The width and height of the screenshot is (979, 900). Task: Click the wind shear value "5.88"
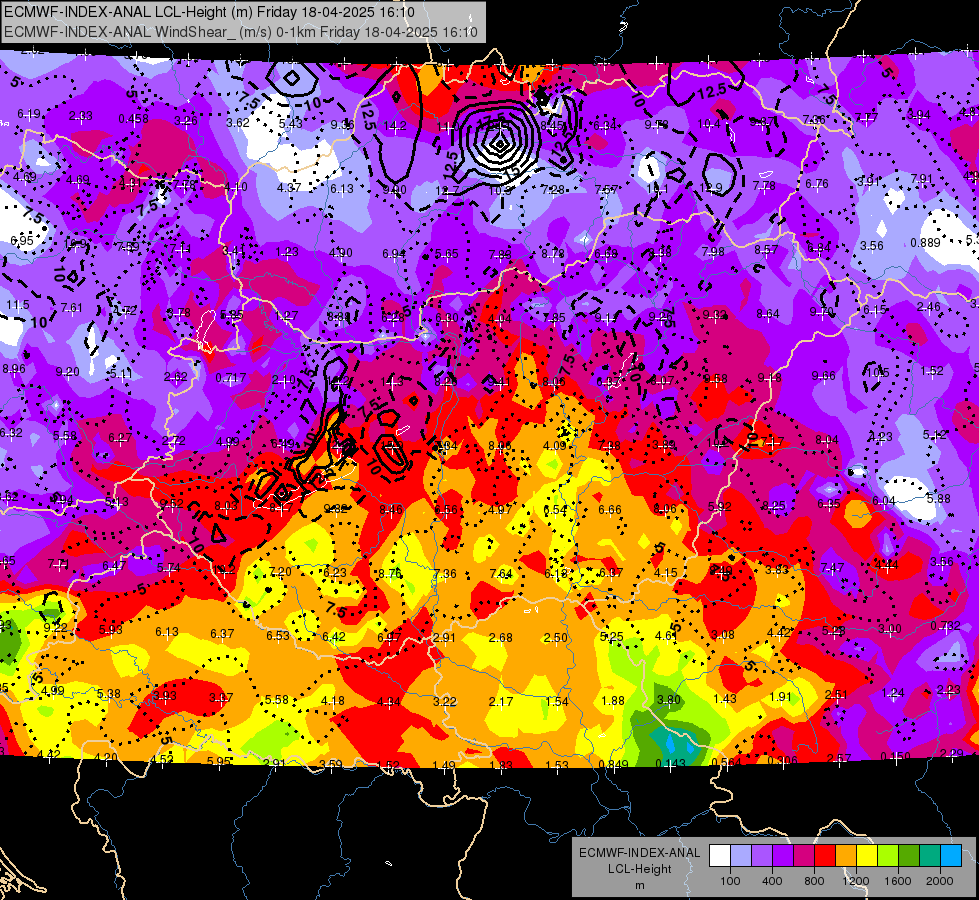pos(938,498)
